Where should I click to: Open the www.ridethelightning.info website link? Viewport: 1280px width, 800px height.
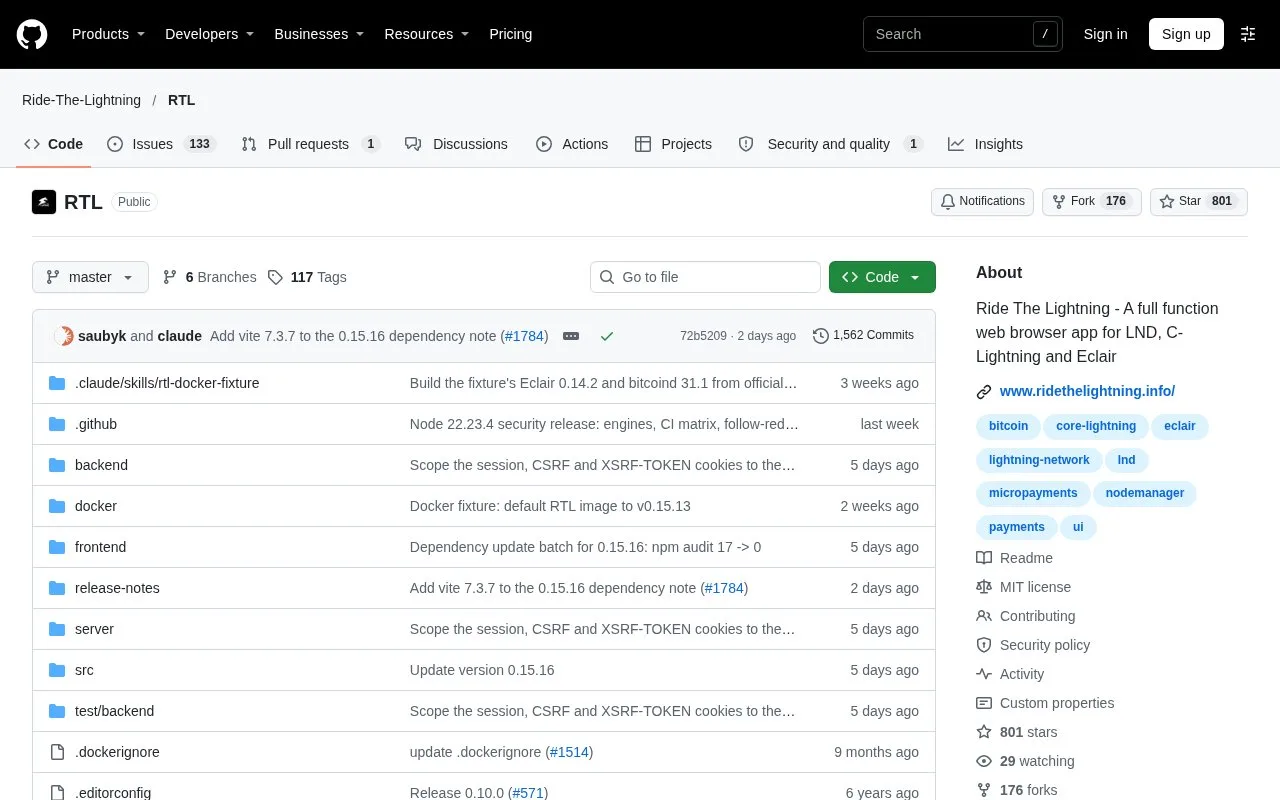click(x=1087, y=391)
